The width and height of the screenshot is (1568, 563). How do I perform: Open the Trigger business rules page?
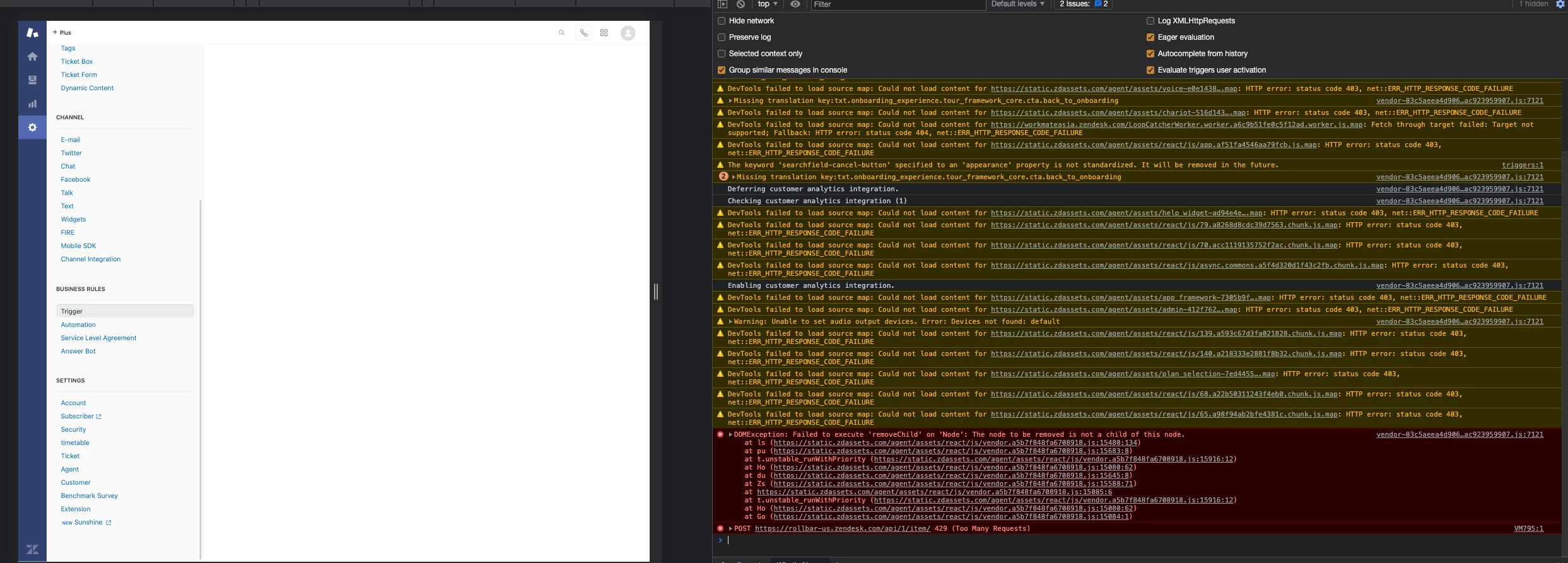click(x=125, y=311)
